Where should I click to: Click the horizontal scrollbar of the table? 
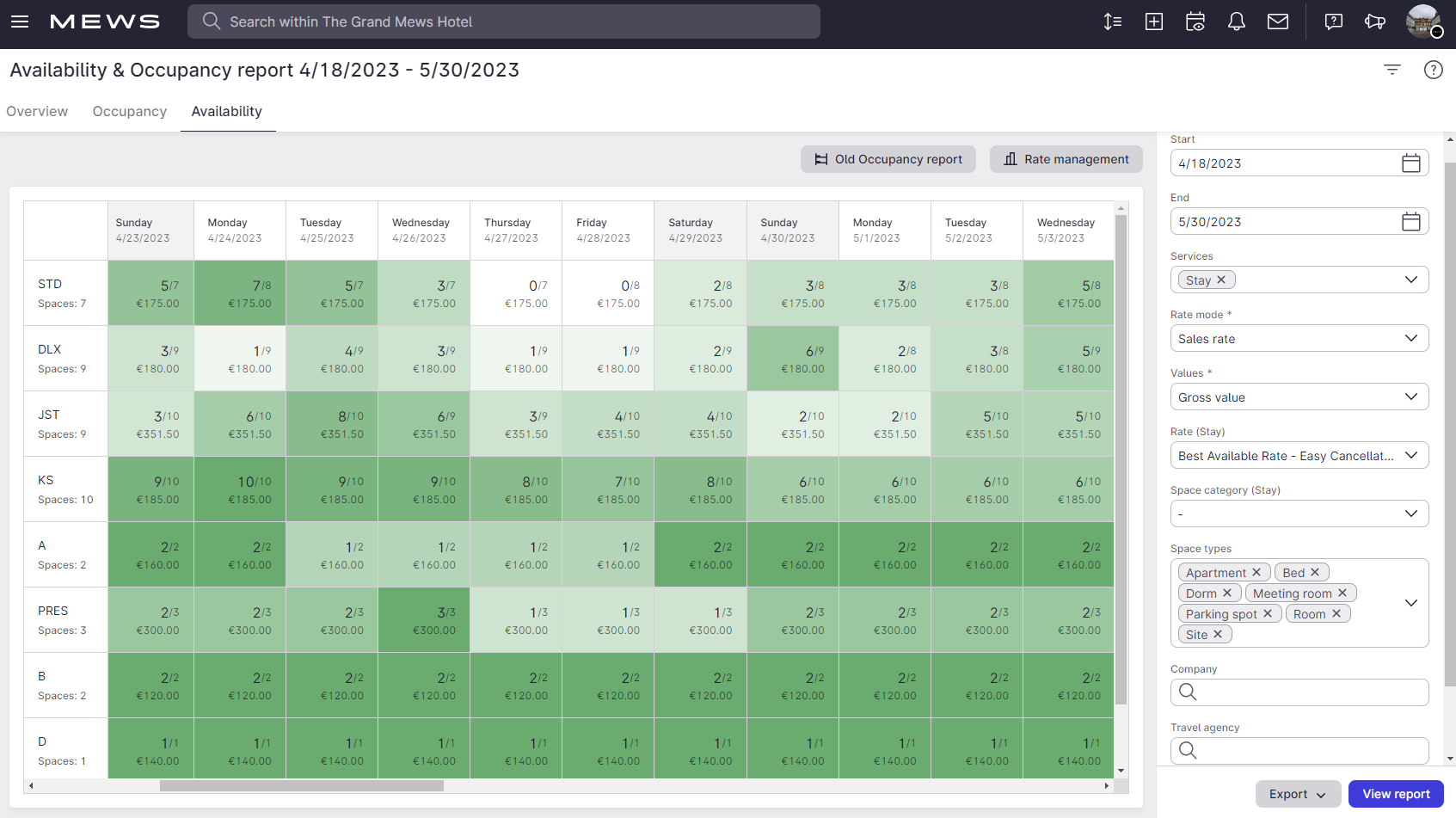tap(301, 785)
